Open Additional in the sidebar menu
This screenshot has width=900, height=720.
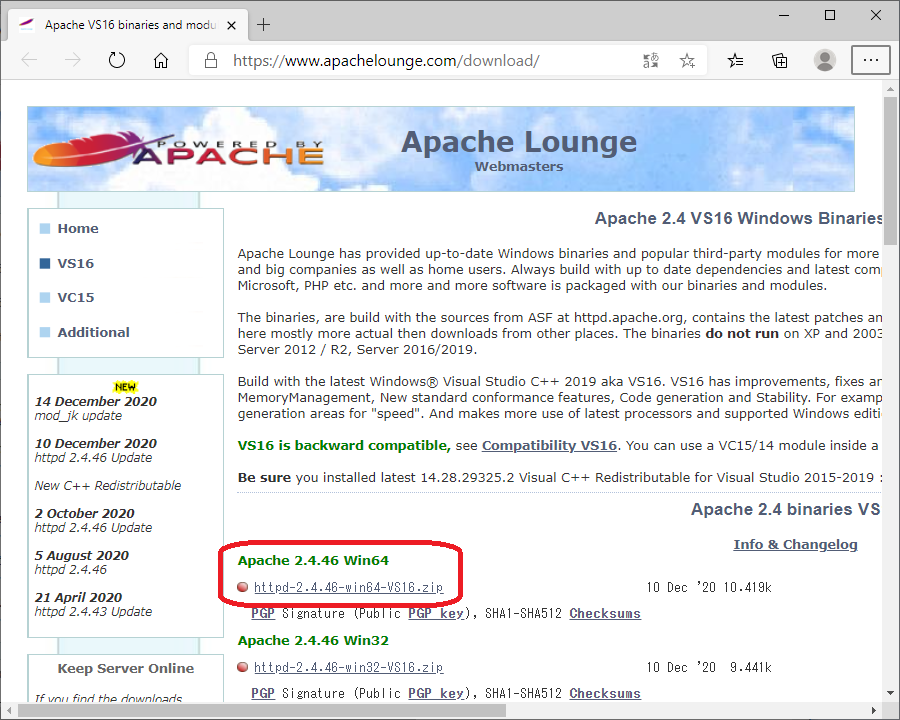(x=93, y=332)
